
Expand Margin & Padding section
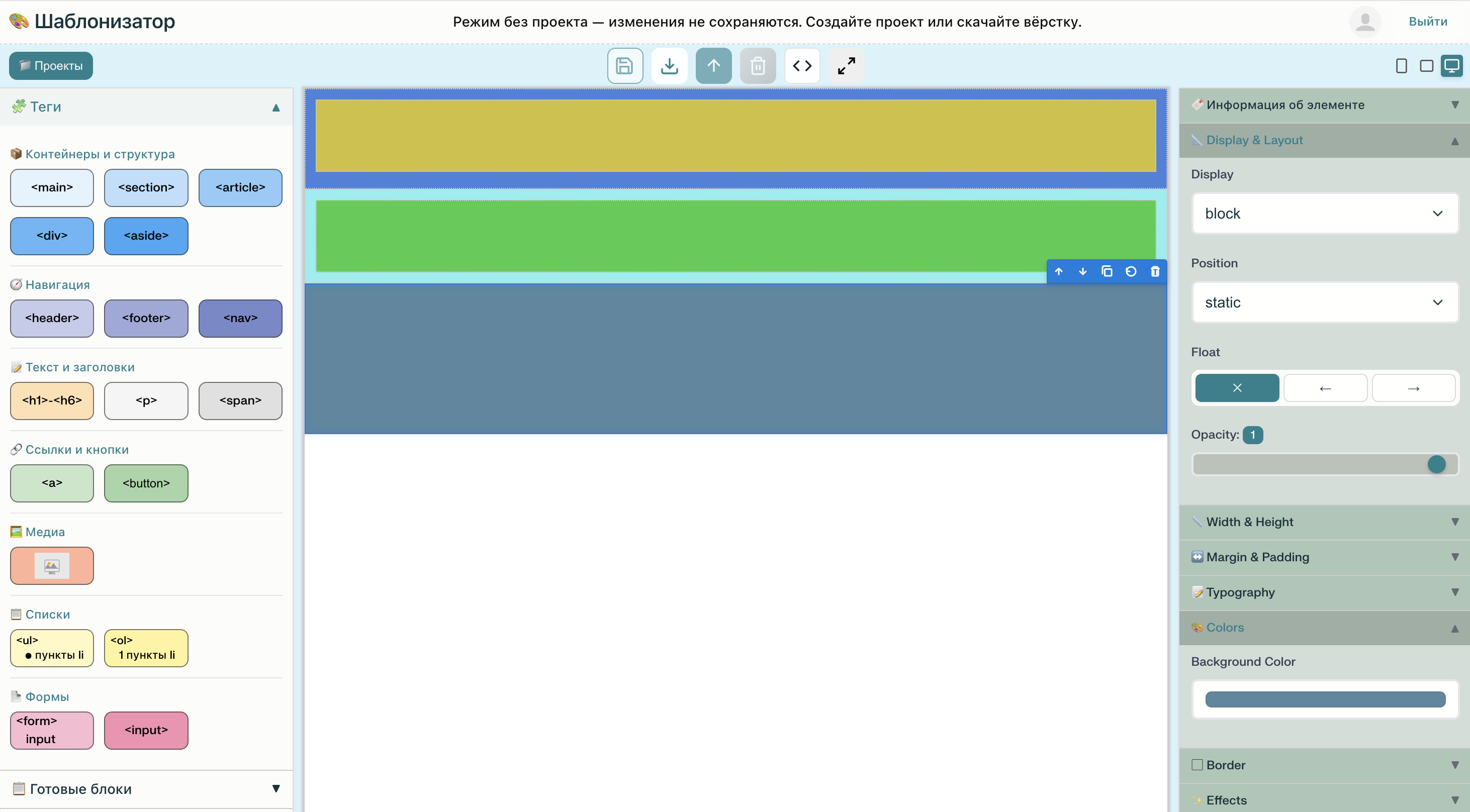click(1325, 557)
